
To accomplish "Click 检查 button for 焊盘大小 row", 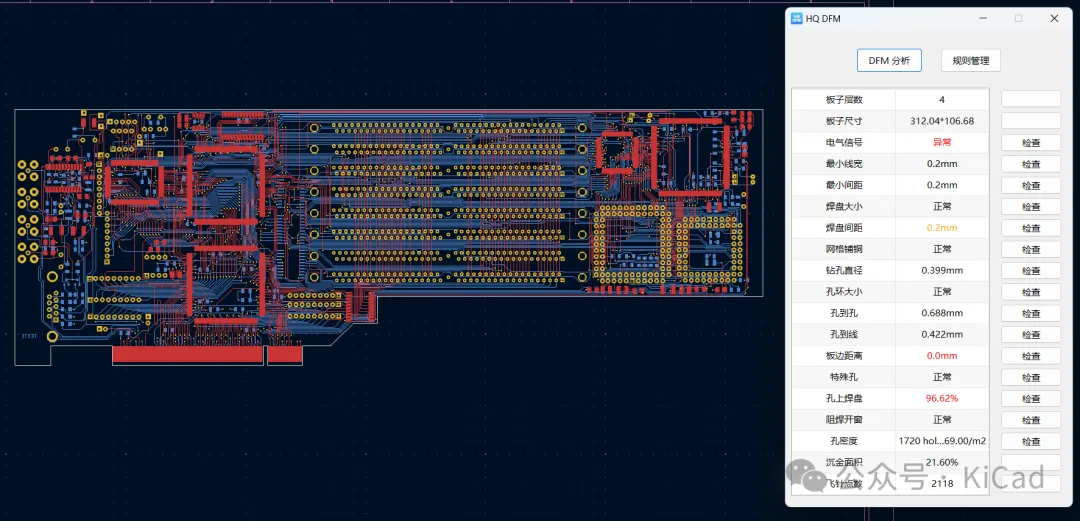I will click(1030, 207).
